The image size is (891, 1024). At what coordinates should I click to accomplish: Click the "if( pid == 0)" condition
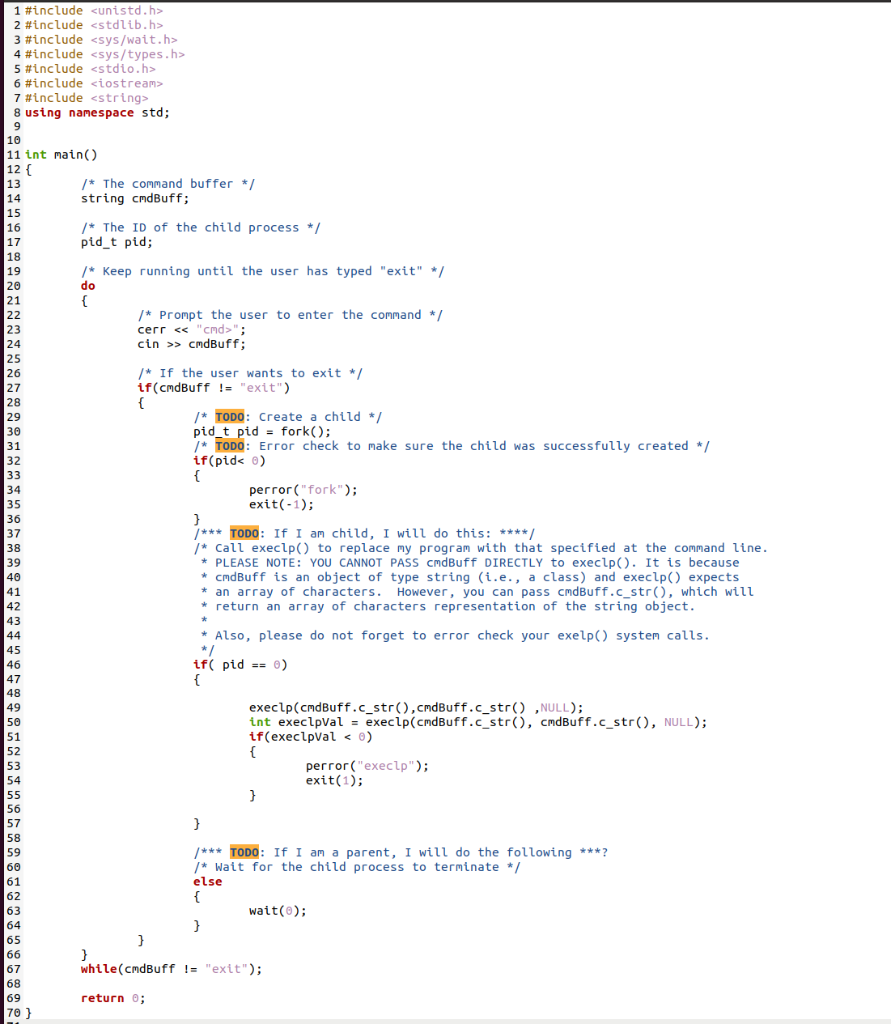coord(240,664)
